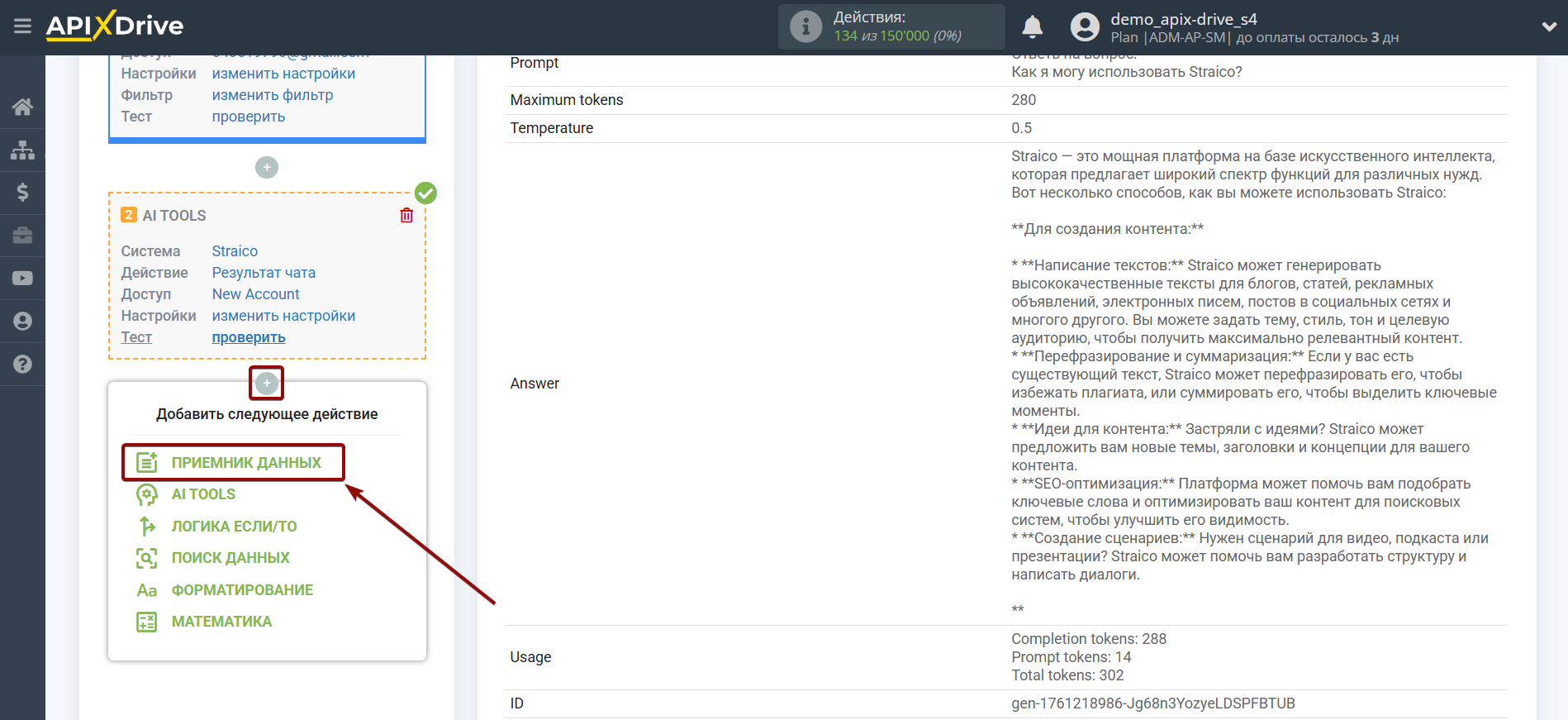
Task: Open video tutorials YouTube icon
Action: click(22, 279)
